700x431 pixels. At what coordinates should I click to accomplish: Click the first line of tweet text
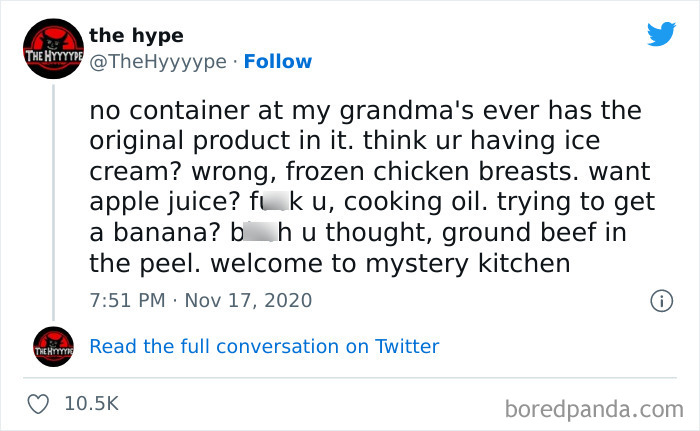[x=362, y=110]
